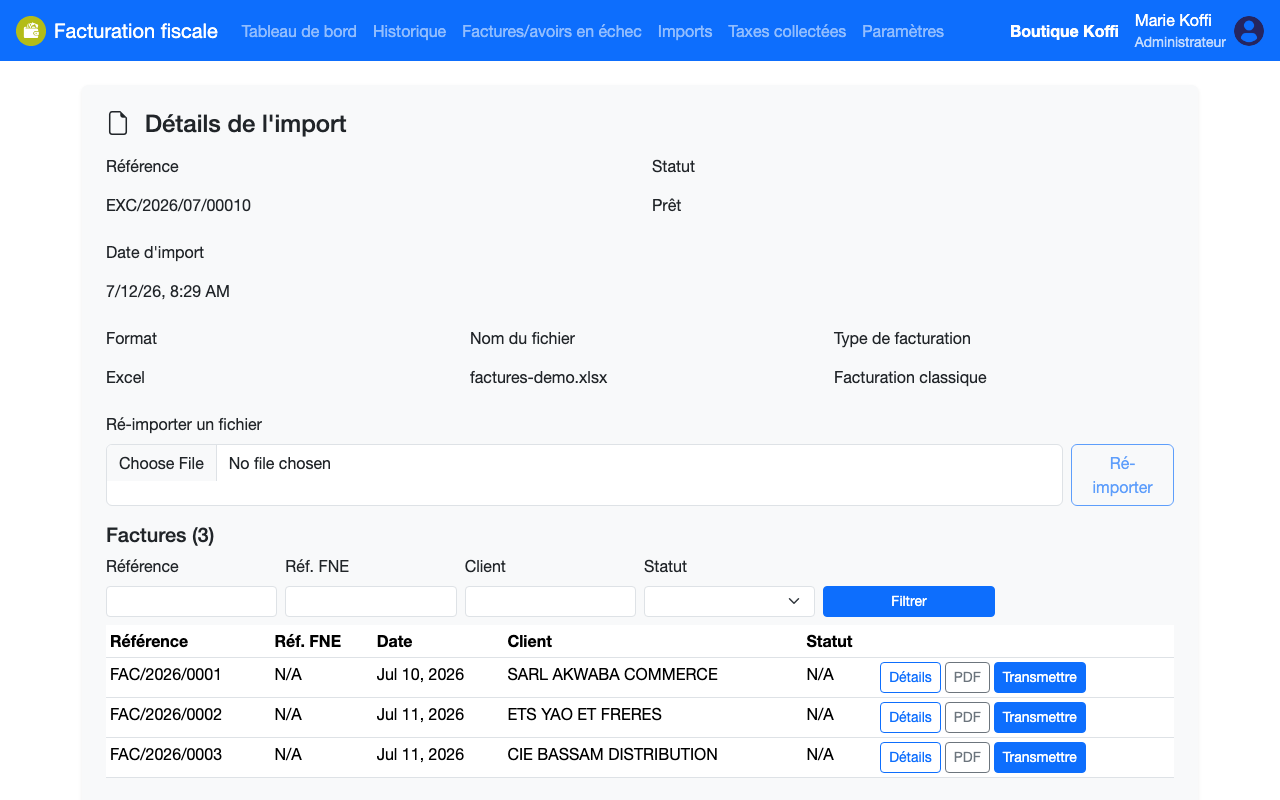The height and width of the screenshot is (800, 1280).
Task: Click the Facturation fiscale logo icon
Action: tap(31, 31)
